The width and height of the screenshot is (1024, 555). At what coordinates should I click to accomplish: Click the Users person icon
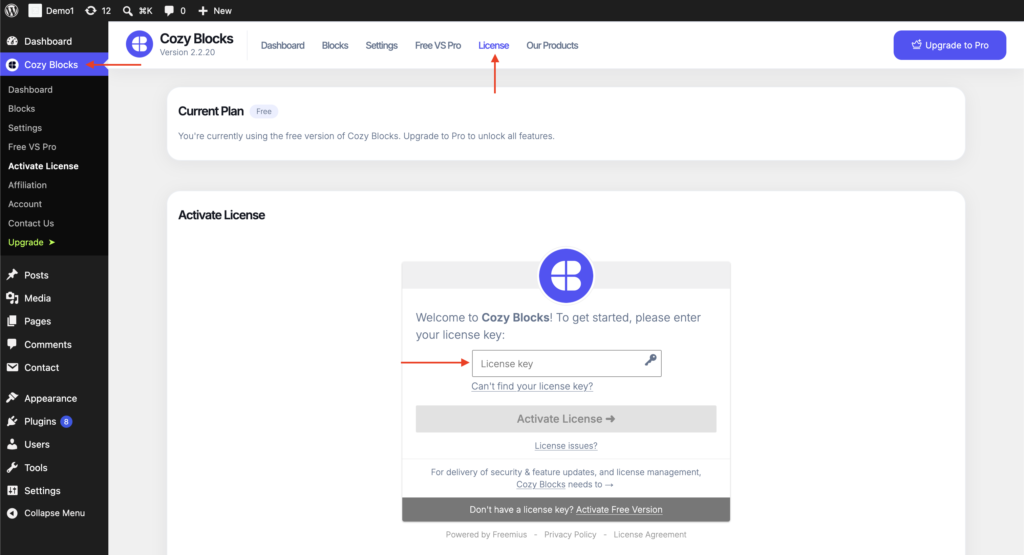click(12, 444)
